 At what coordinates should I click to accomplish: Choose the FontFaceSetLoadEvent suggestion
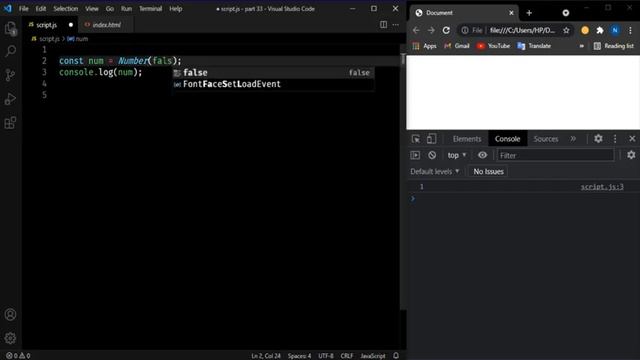[x=273, y=84]
